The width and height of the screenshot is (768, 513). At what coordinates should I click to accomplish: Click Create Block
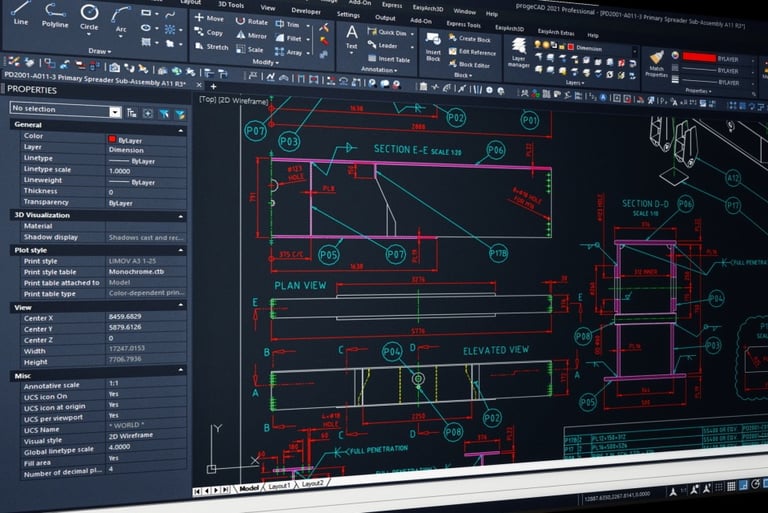point(470,39)
